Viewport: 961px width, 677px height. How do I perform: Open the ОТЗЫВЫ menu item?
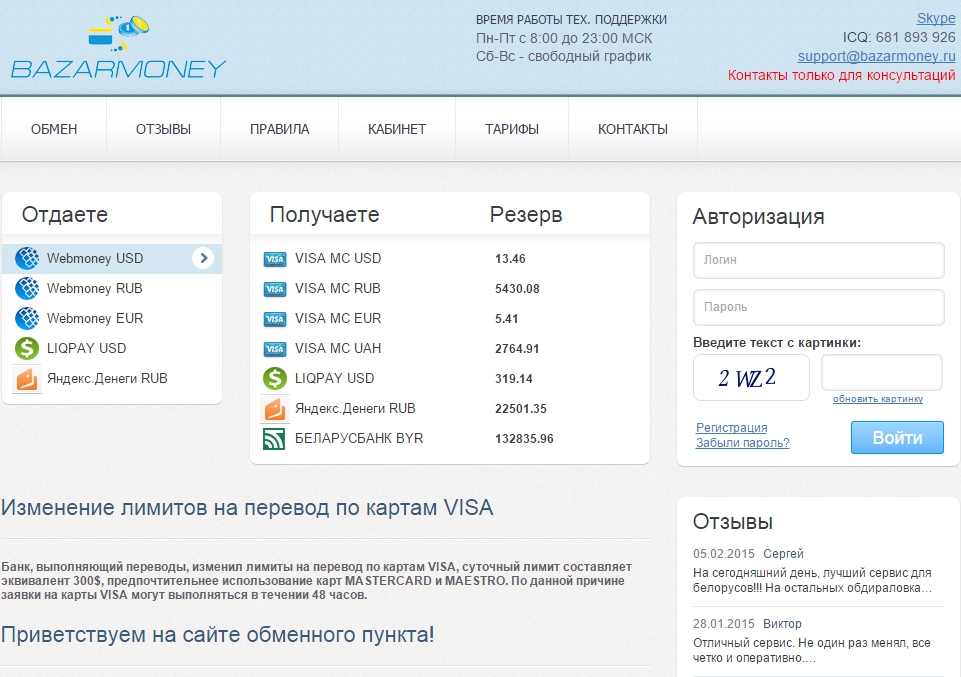pos(163,129)
